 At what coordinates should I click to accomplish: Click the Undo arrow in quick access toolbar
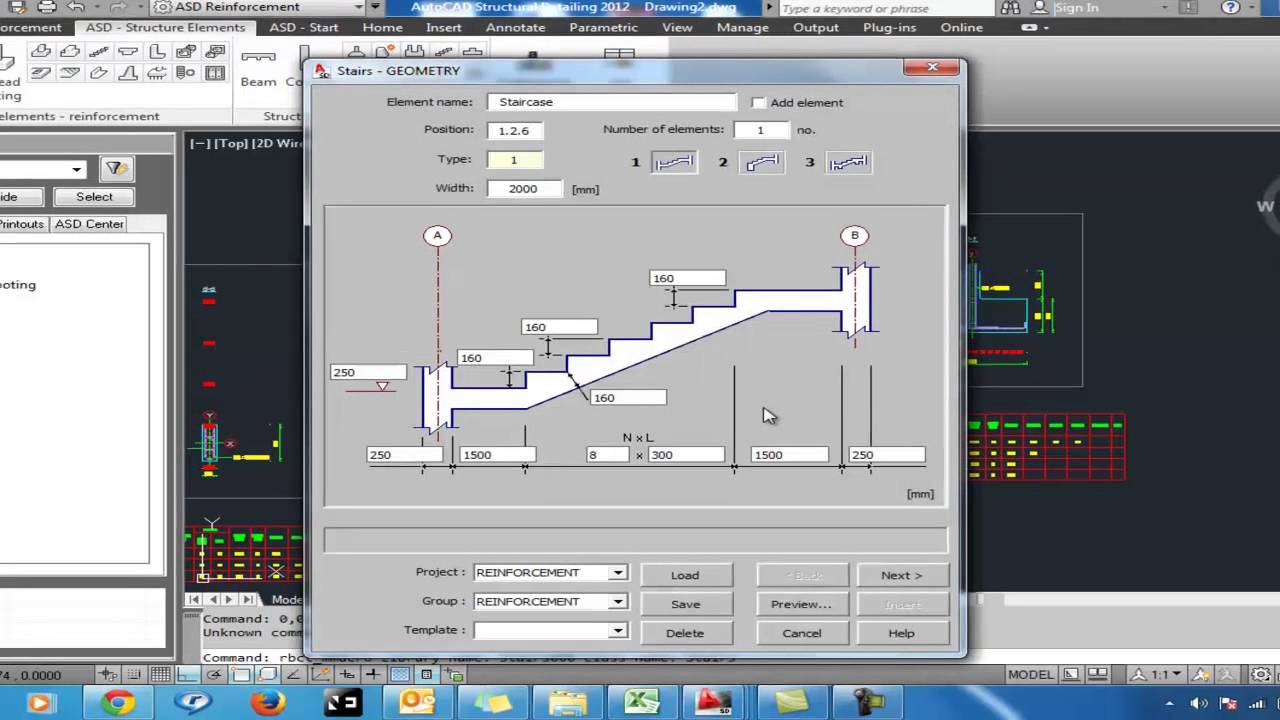coord(76,7)
